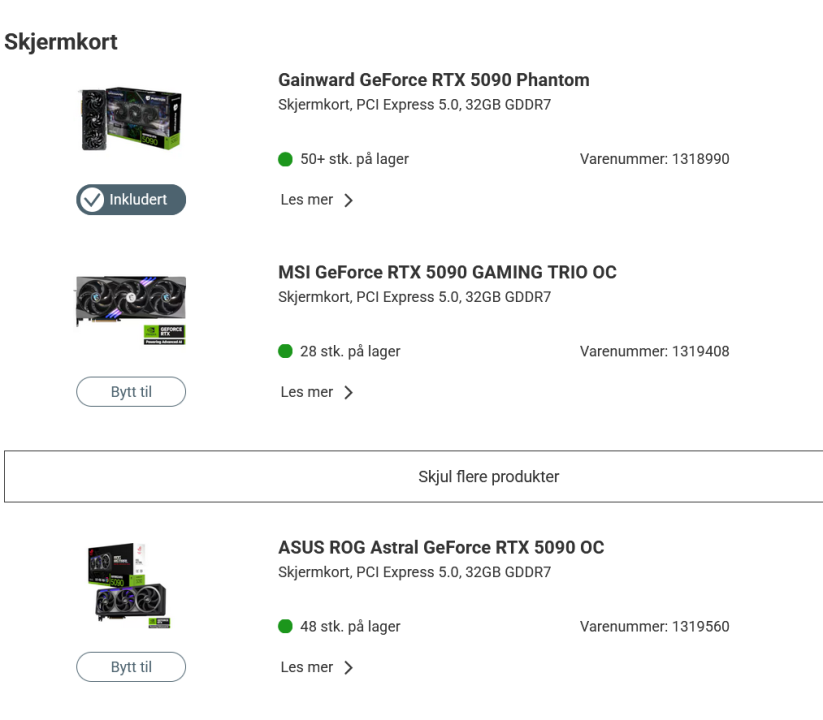This screenshot has height=720, width=823.
Task: Click the MSI RTX 5090 Gaming Trio image
Action: [x=131, y=308]
